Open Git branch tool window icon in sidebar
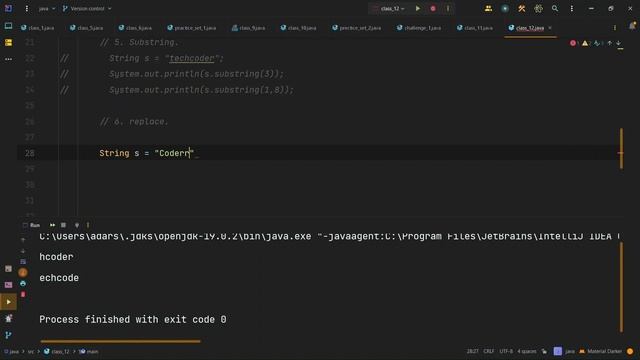 (8, 335)
